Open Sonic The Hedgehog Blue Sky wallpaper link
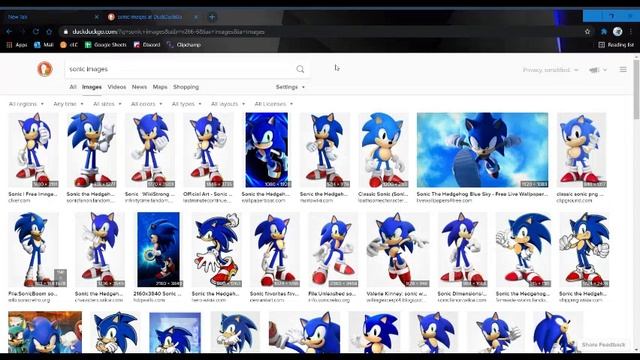 [x=482, y=194]
